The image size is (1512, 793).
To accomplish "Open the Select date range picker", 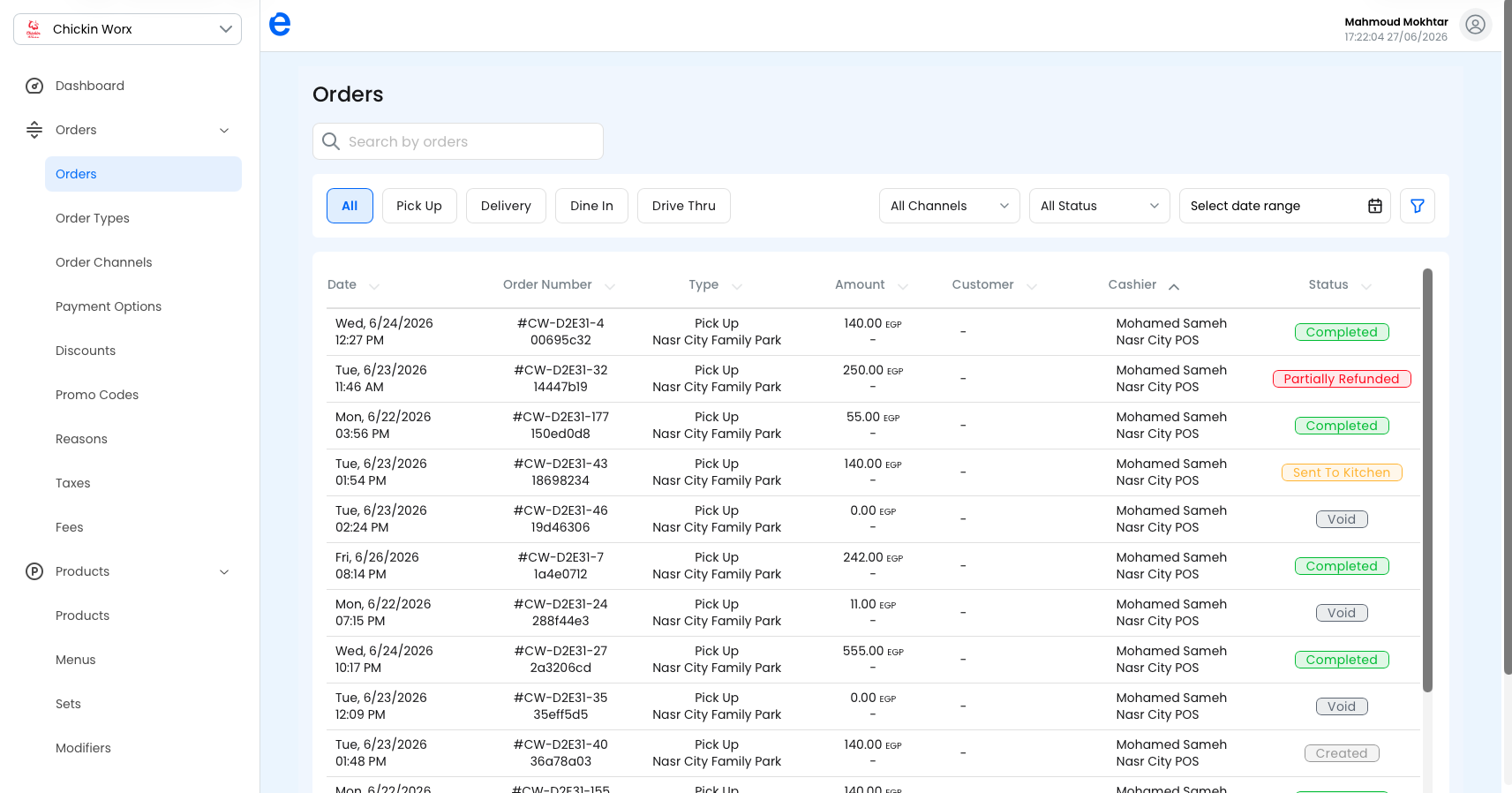I will click(x=1285, y=206).
